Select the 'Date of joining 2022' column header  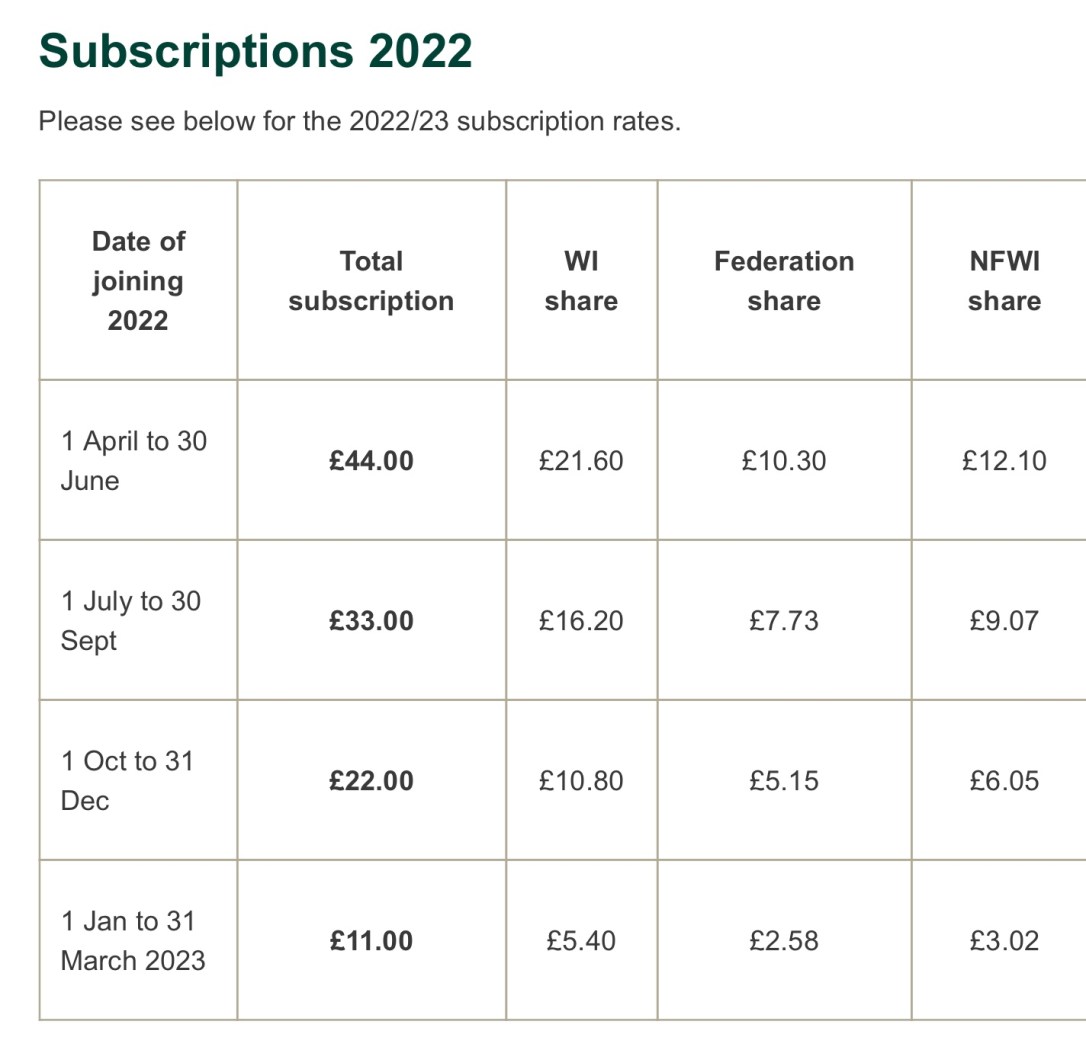pos(138,281)
